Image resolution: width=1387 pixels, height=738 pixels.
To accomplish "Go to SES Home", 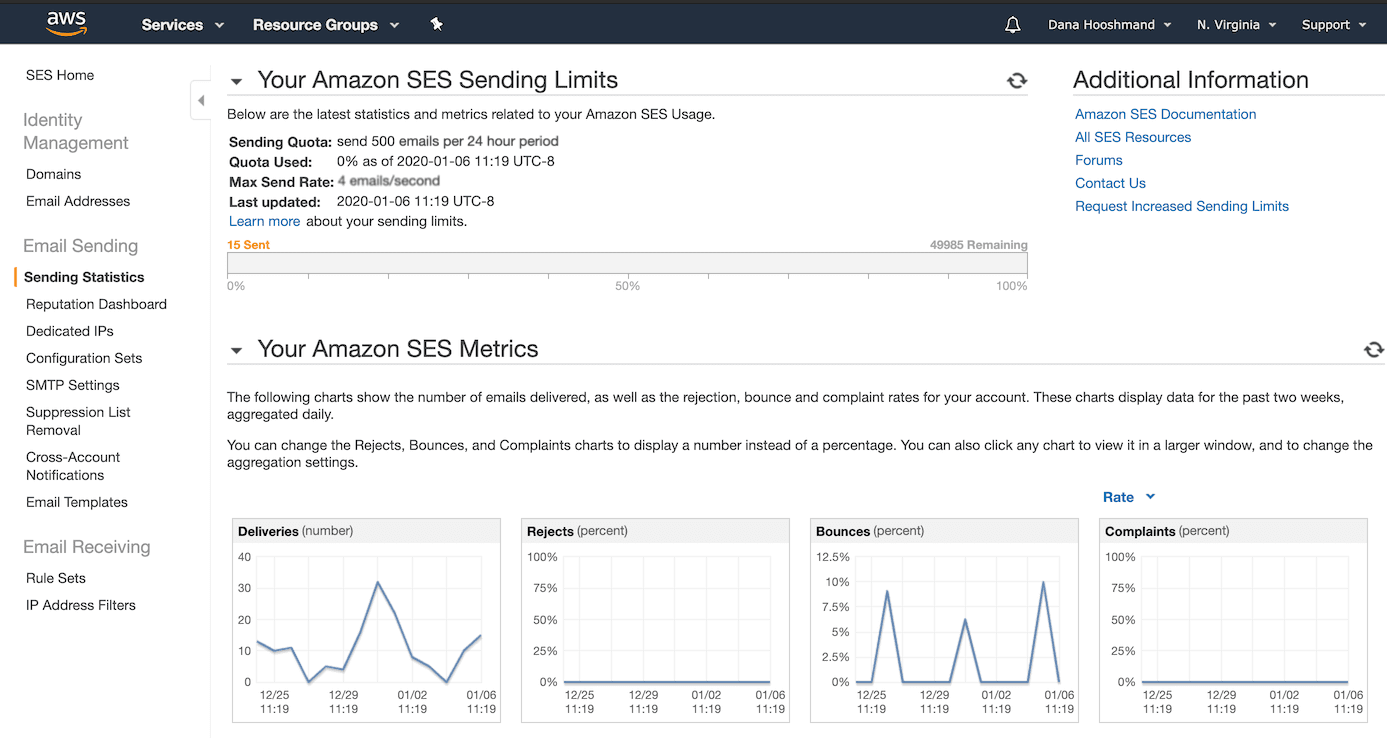I will [x=60, y=75].
